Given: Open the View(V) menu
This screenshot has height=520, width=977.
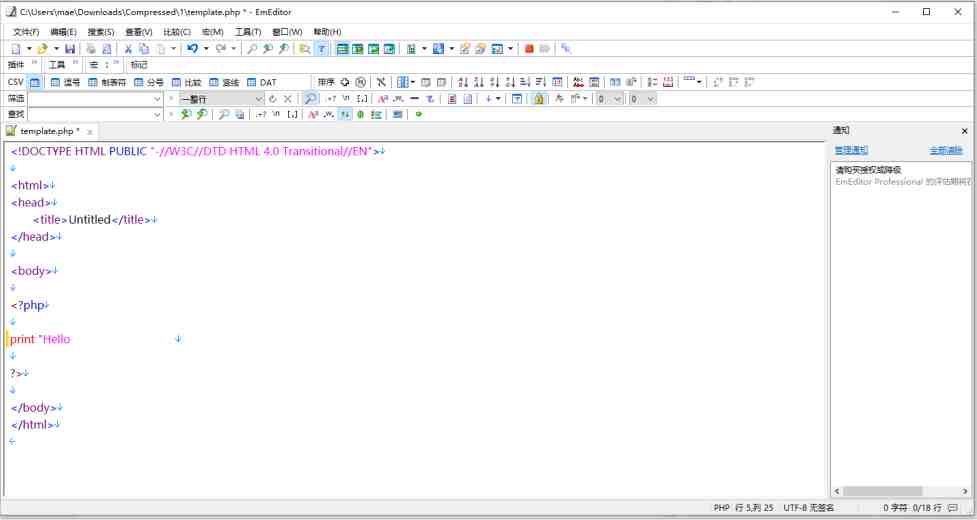Looking at the screenshot, I should tap(138, 32).
